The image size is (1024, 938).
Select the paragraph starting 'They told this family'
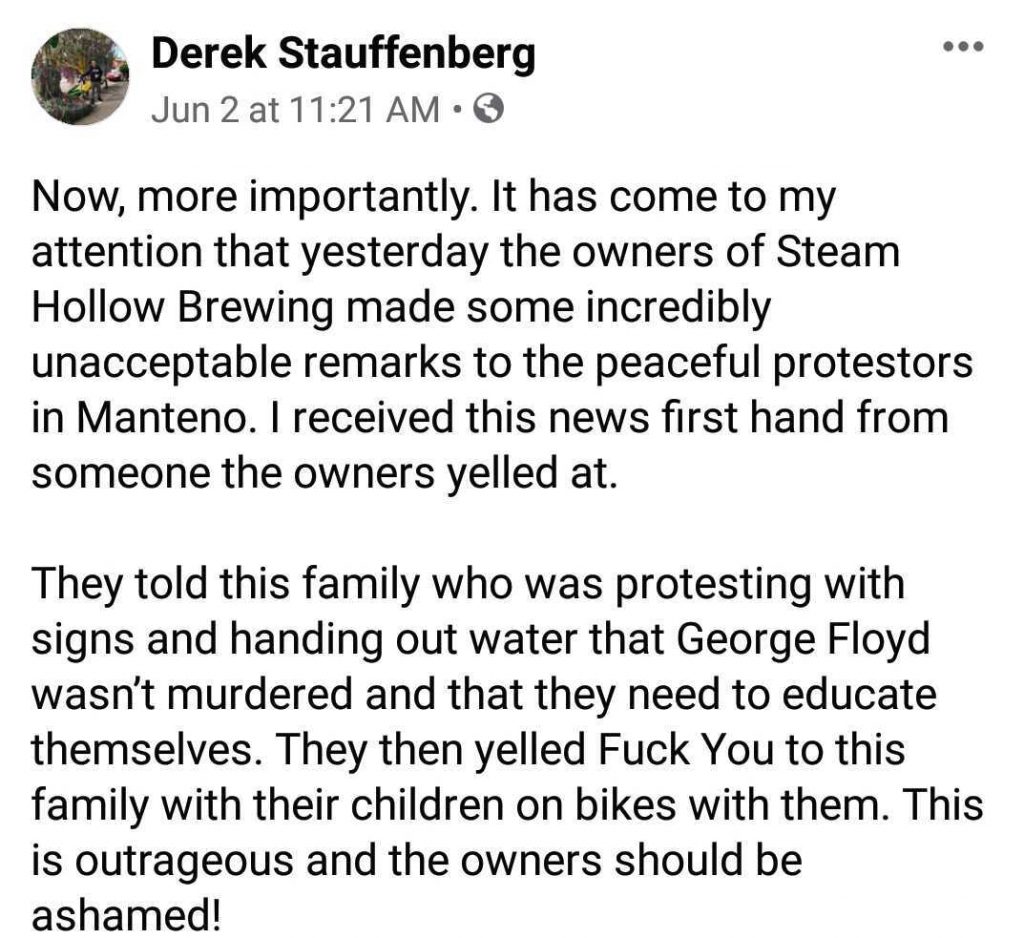click(x=507, y=748)
